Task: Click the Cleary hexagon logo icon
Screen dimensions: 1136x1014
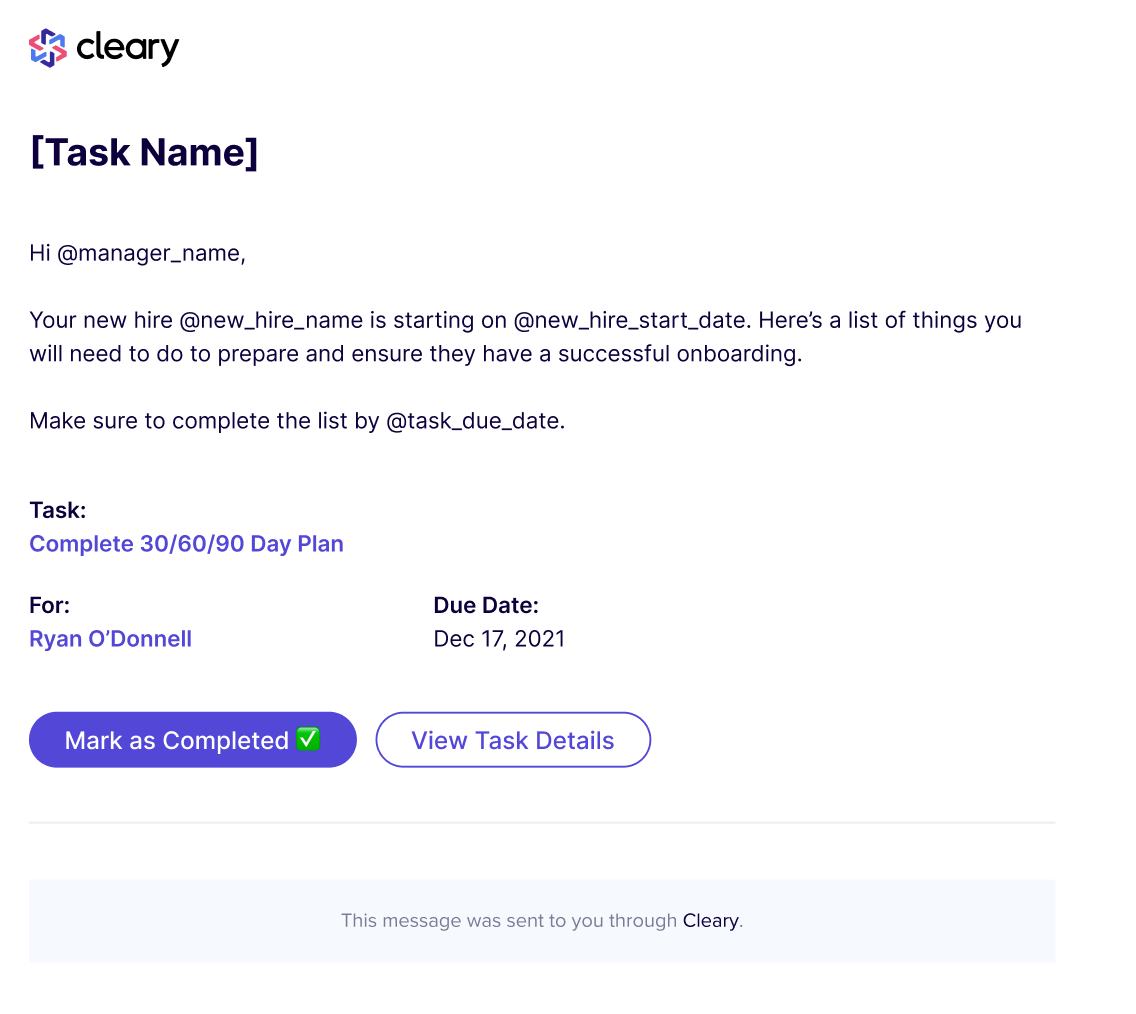Action: tap(47, 46)
